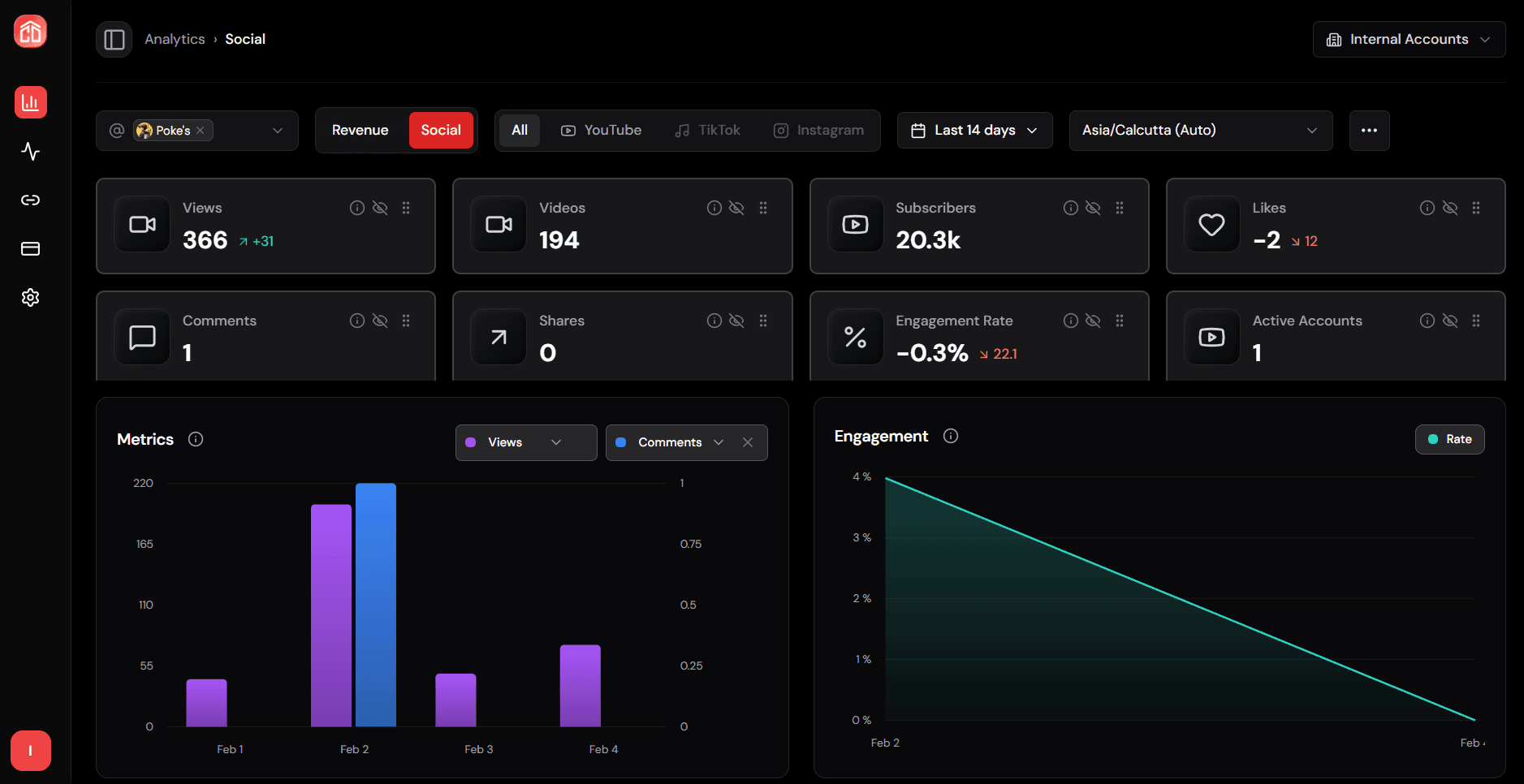Open the Internal Accounts switcher

1409,40
